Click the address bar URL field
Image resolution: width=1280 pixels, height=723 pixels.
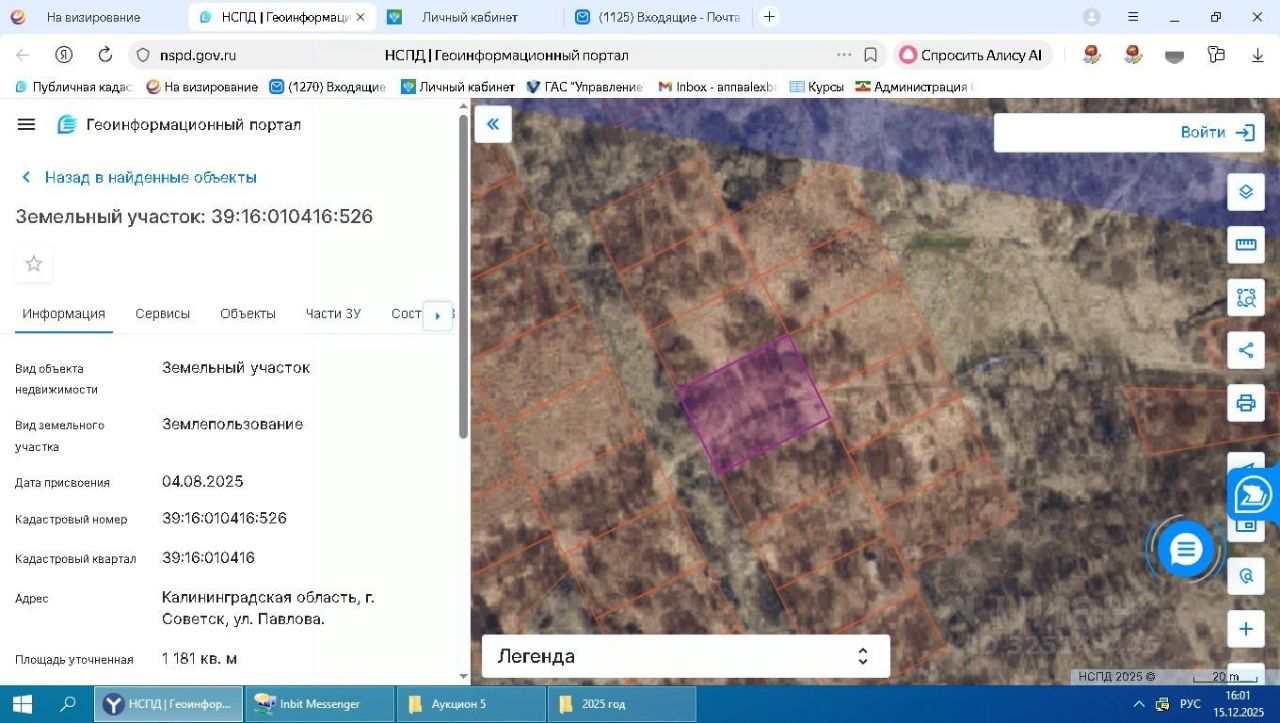click(506, 55)
